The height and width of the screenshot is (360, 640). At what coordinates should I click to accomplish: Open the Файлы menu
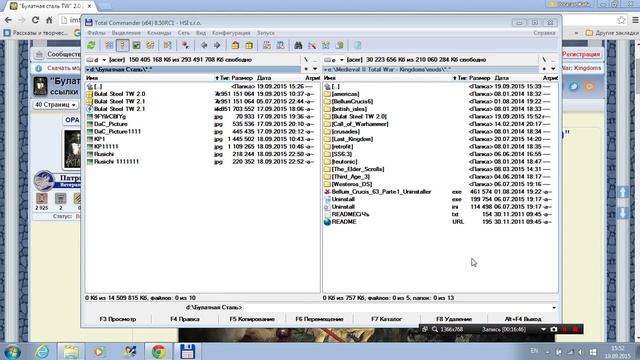(97, 33)
